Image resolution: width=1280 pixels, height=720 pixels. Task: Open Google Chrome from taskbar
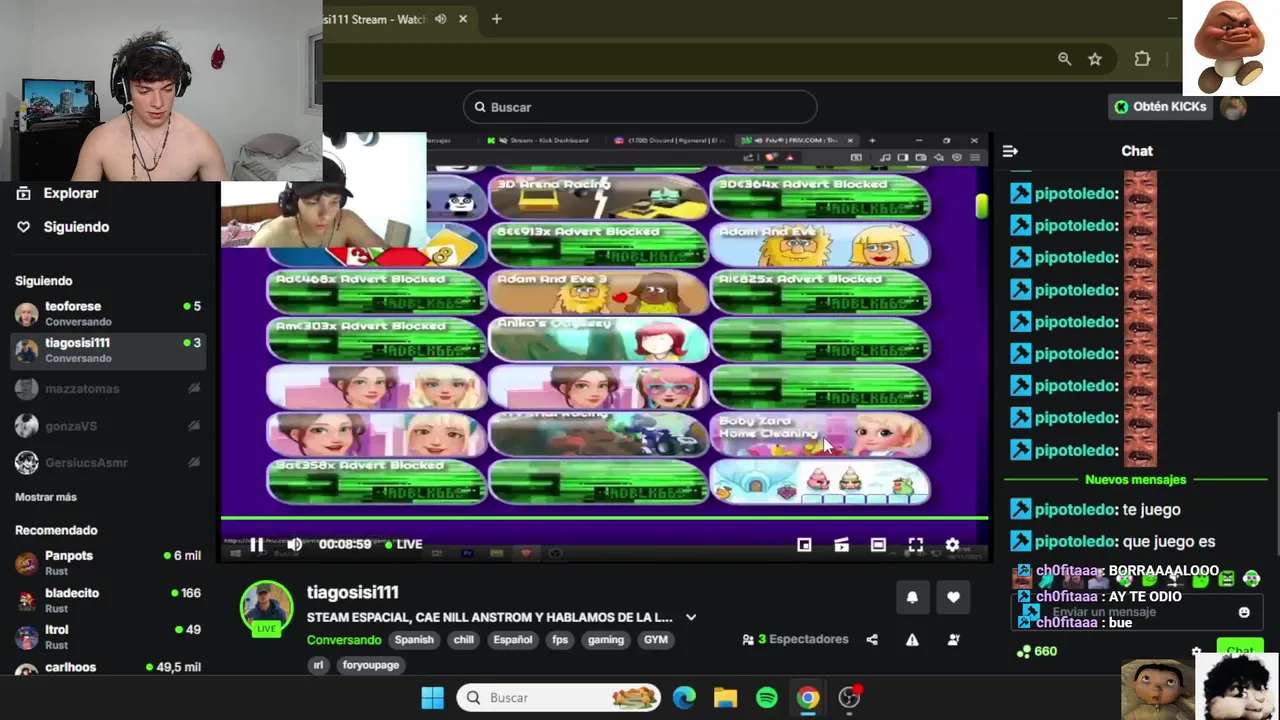[x=808, y=698]
